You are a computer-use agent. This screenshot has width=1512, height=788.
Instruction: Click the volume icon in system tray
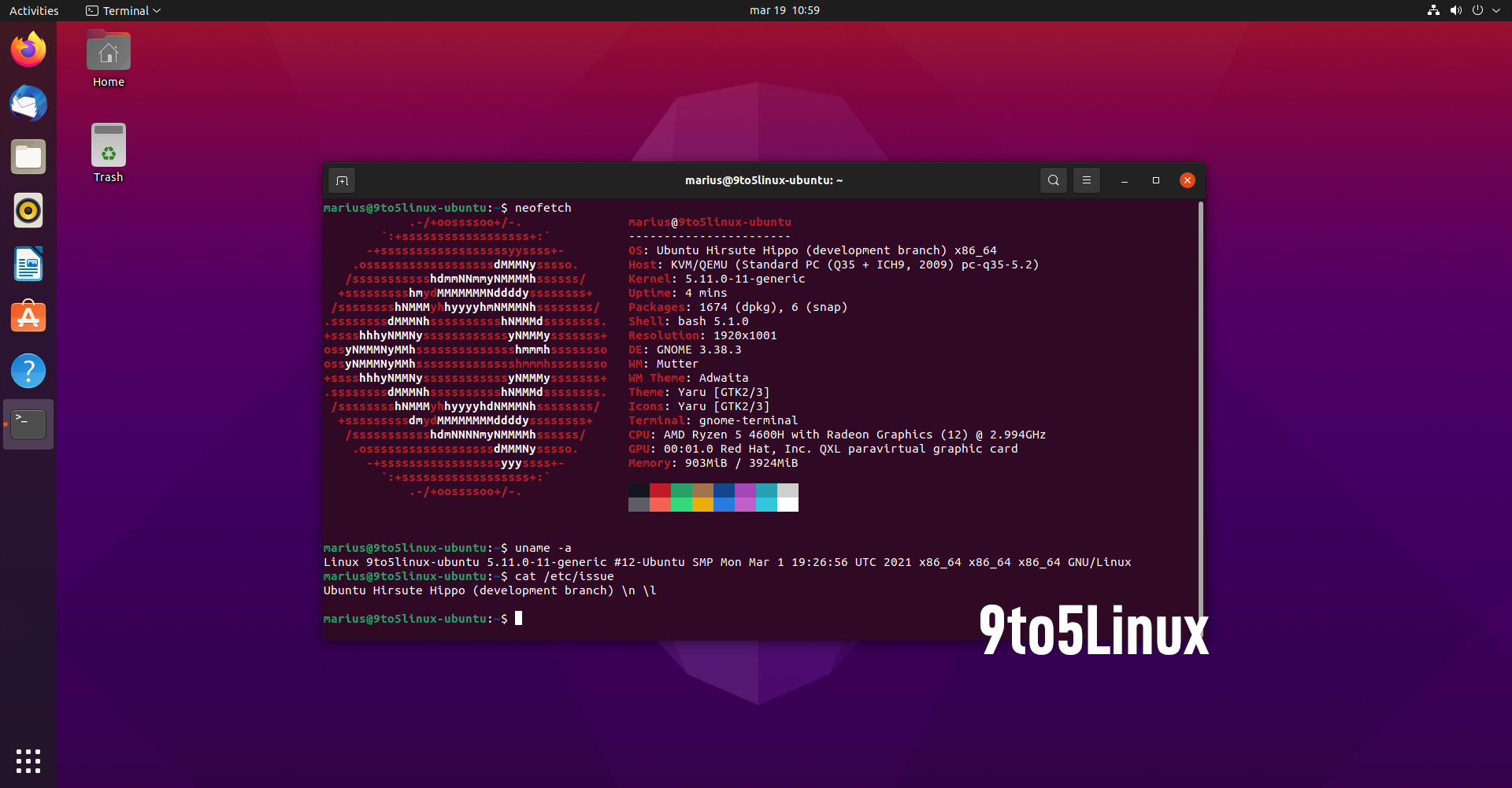coord(1455,10)
